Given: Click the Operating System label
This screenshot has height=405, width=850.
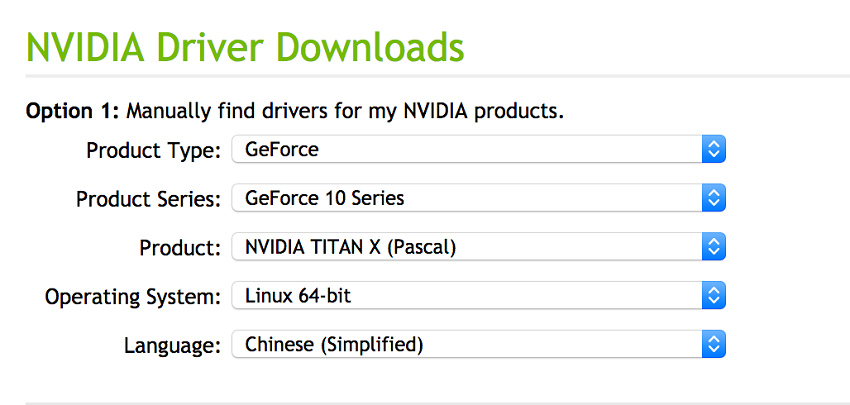Looking at the screenshot, I should 133,297.
